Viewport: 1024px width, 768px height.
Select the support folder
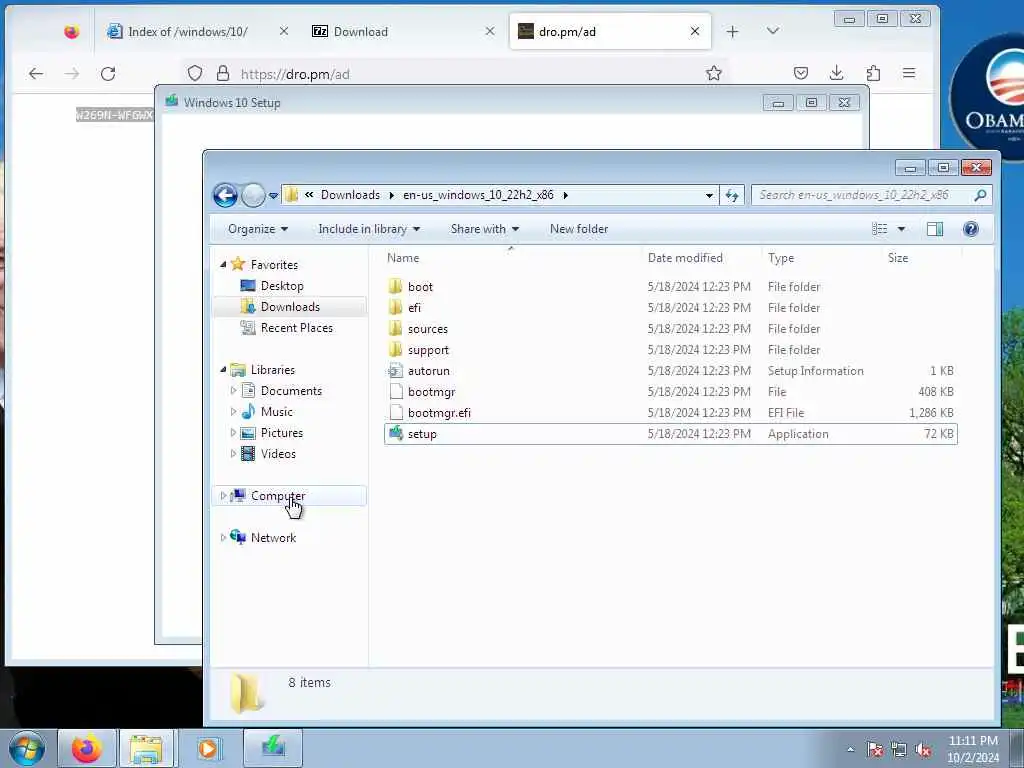click(x=671, y=349)
